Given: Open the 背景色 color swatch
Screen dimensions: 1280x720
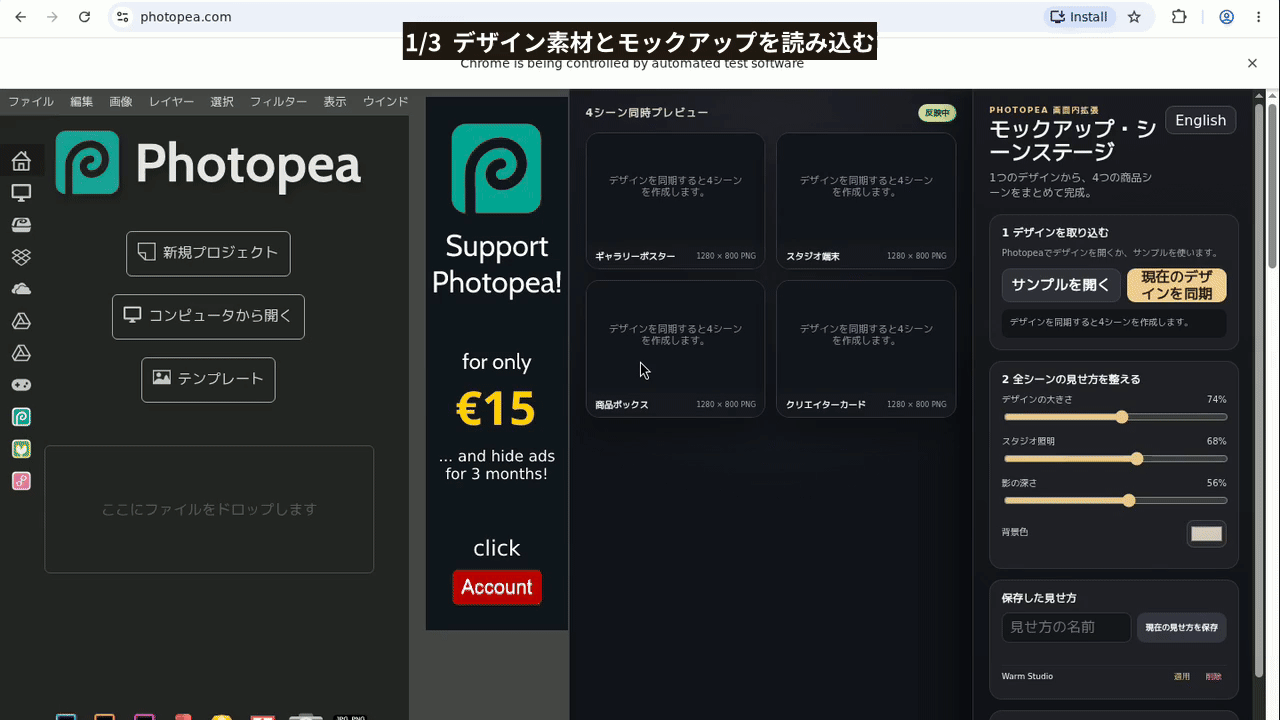Looking at the screenshot, I should (1206, 534).
